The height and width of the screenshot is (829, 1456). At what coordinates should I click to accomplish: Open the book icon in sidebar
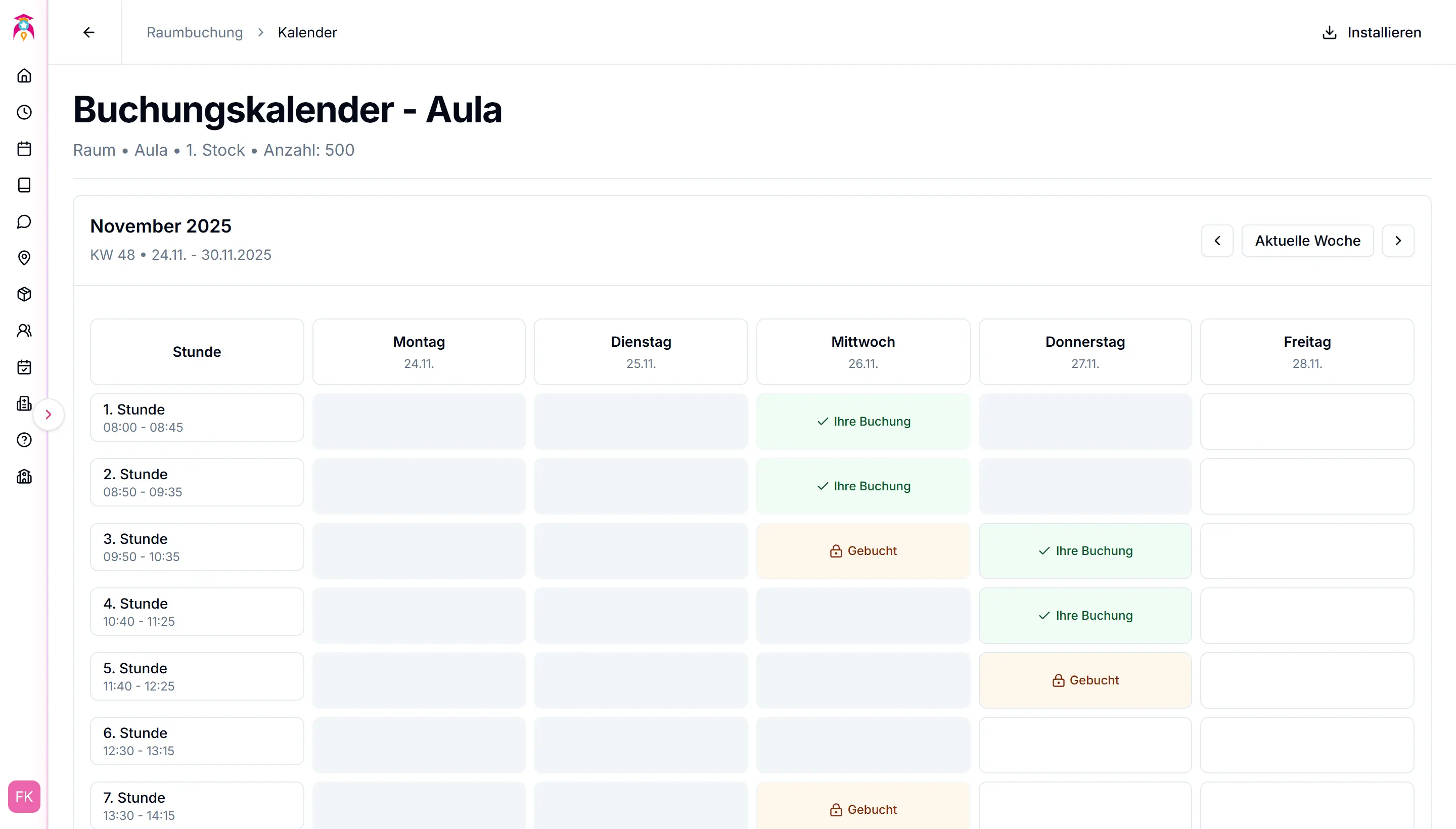(24, 185)
